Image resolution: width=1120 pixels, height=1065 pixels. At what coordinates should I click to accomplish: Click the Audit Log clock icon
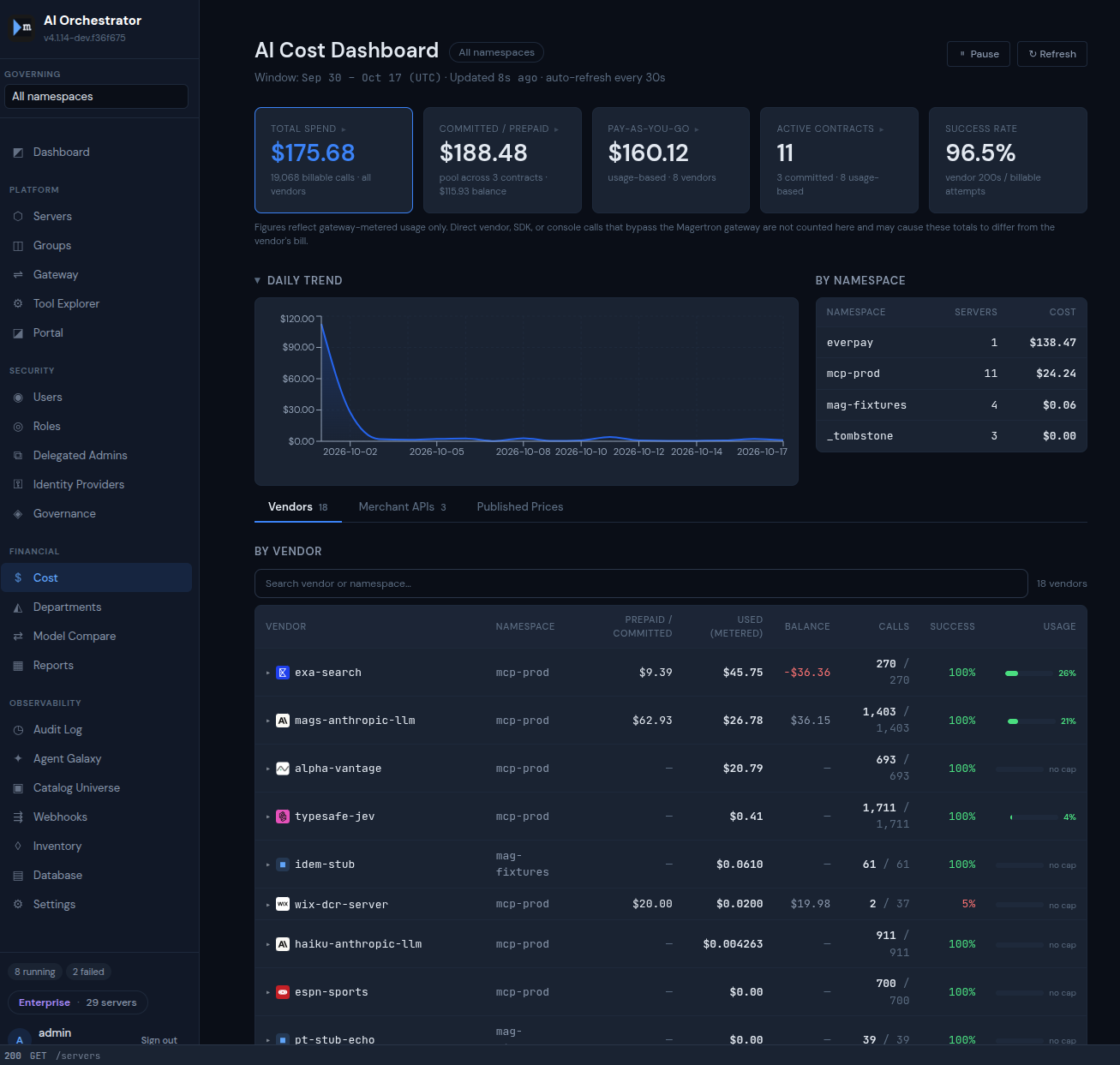(x=18, y=730)
